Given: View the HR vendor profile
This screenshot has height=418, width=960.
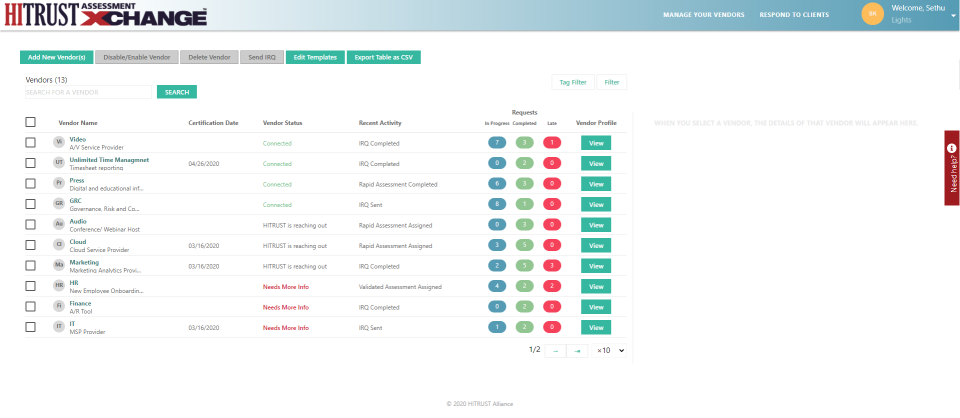Looking at the screenshot, I should click(596, 286).
